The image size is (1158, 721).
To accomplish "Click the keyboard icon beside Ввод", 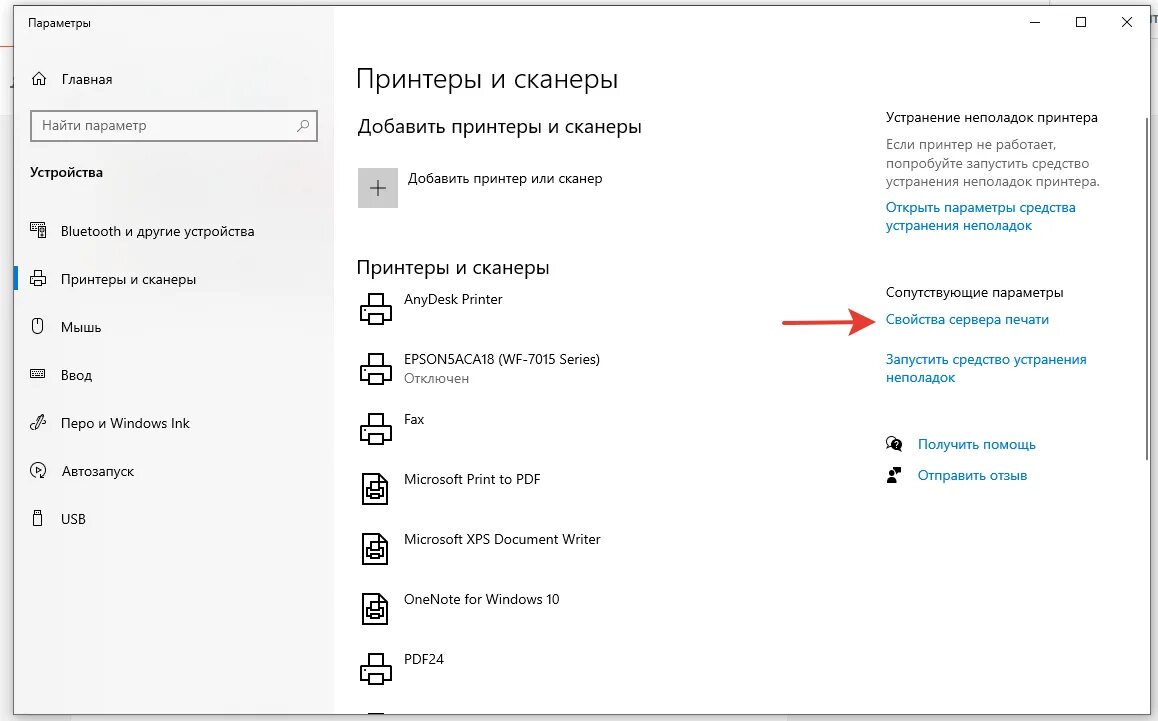I will 38,375.
